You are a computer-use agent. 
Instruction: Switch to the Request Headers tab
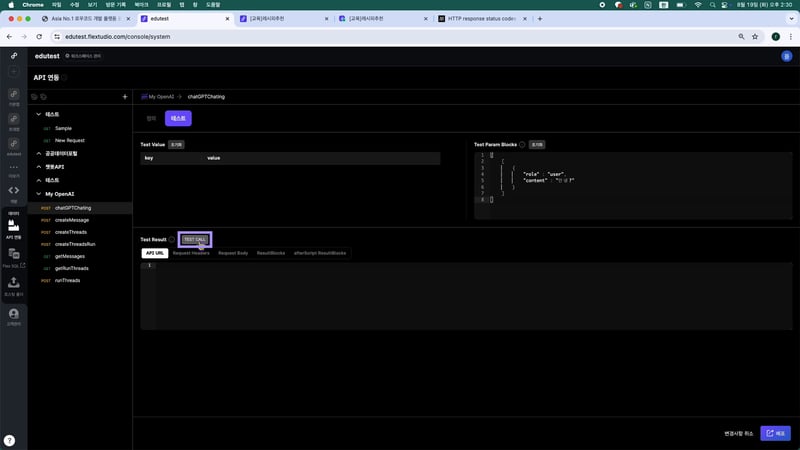(191, 253)
